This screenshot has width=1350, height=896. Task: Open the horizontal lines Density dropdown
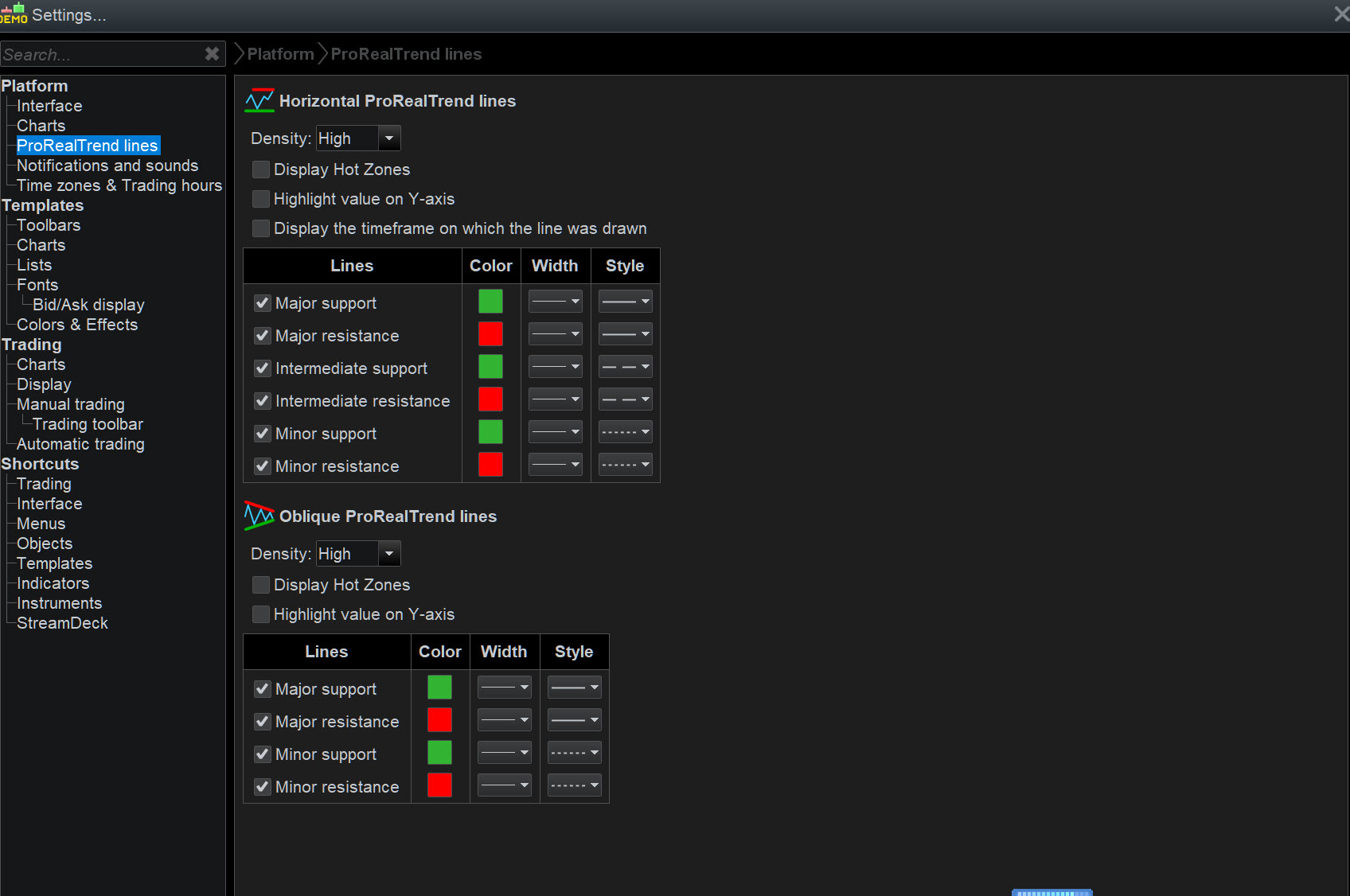pyautogui.click(x=358, y=138)
